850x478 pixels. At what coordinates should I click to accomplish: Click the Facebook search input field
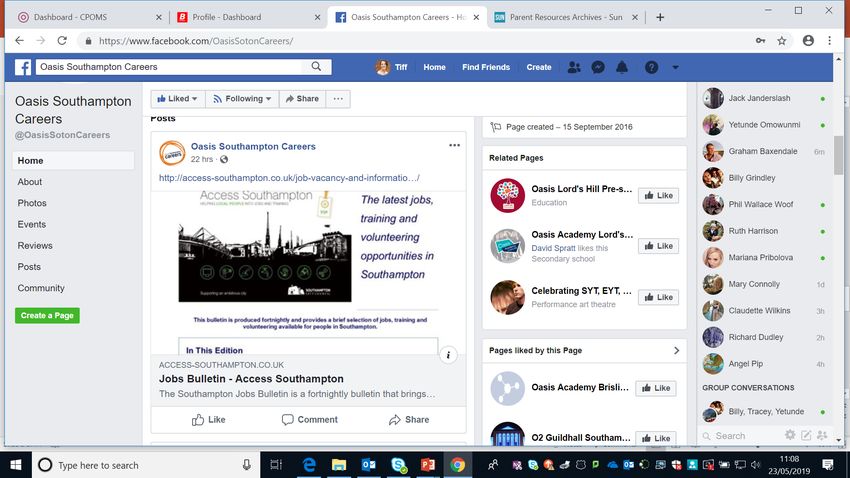pos(169,67)
